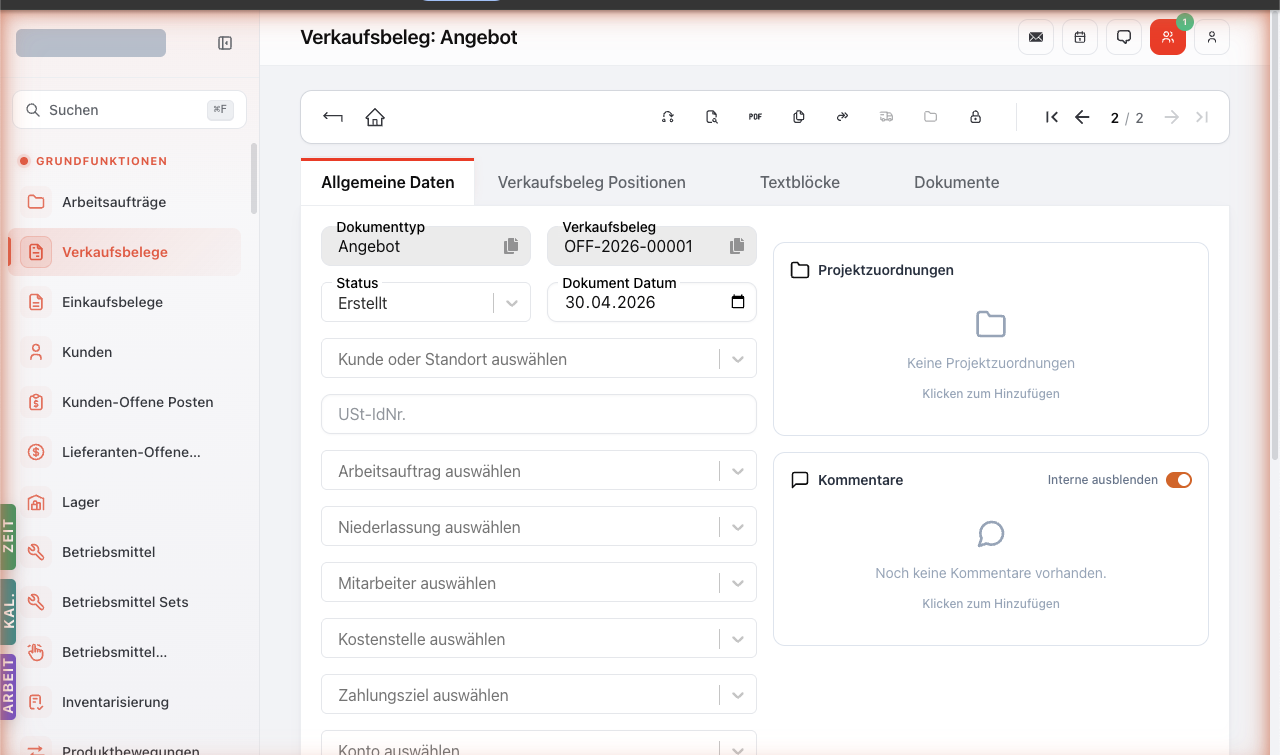Screen dimensions: 1280x755
Task: Open the chat bubble icon in header
Action: pos(1124,37)
